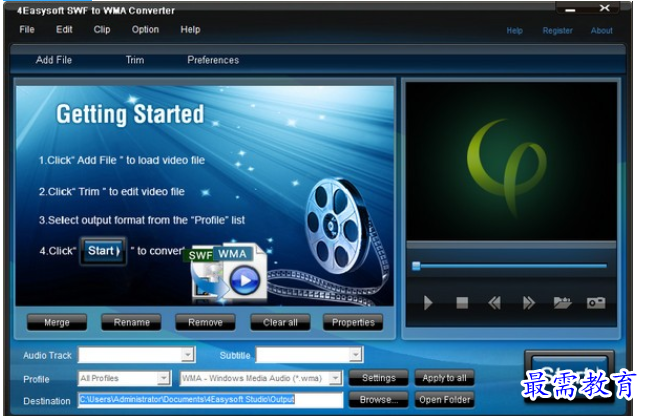
Task: Click the video preview screen
Action: [x=511, y=161]
